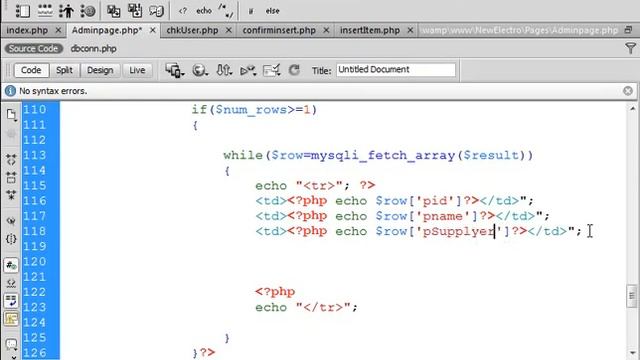Click the Balance Braces icon
Viewport: 640px width, 360px height.
(x=11, y=239)
